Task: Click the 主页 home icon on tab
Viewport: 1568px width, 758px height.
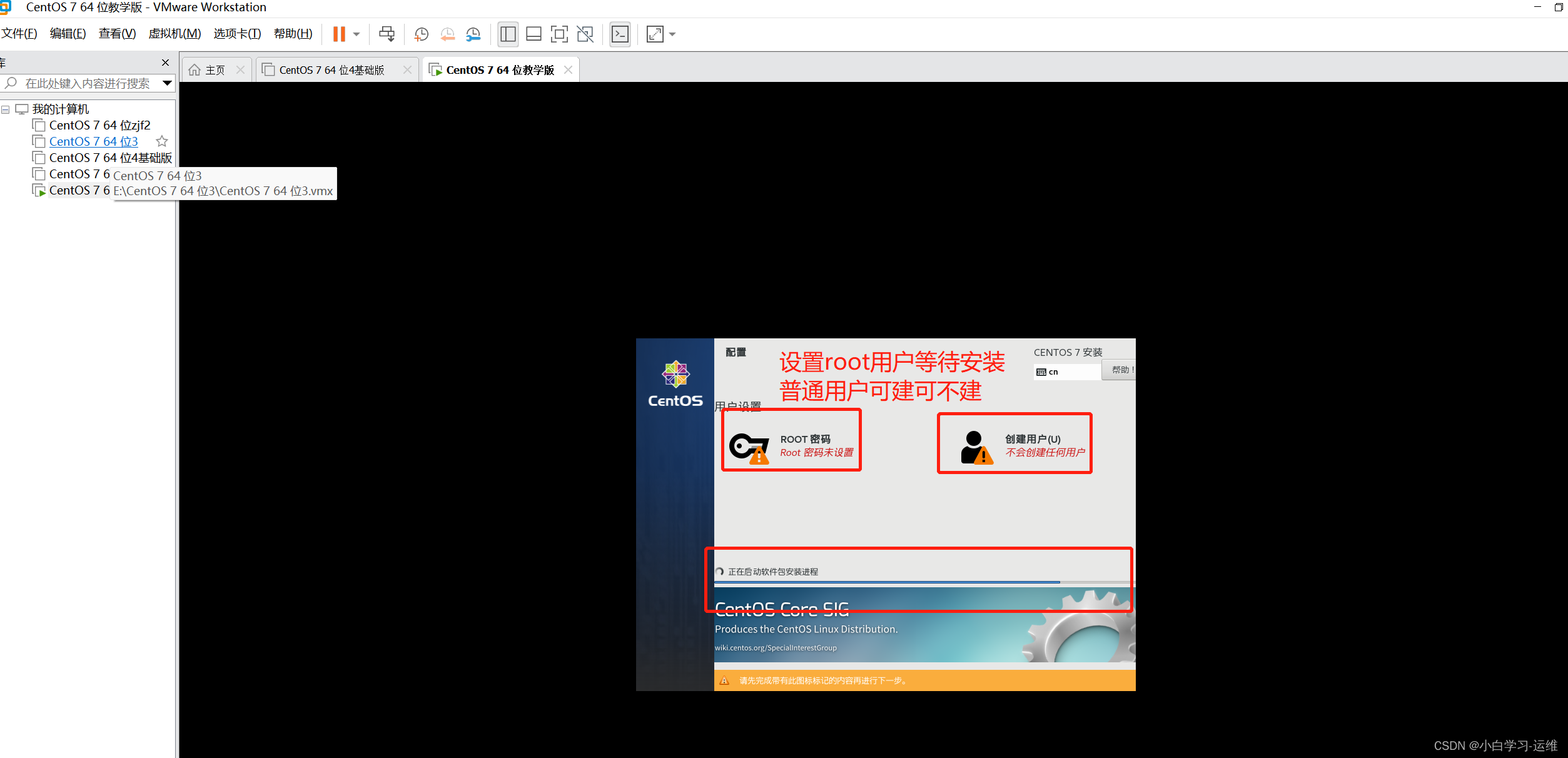Action: 195,70
